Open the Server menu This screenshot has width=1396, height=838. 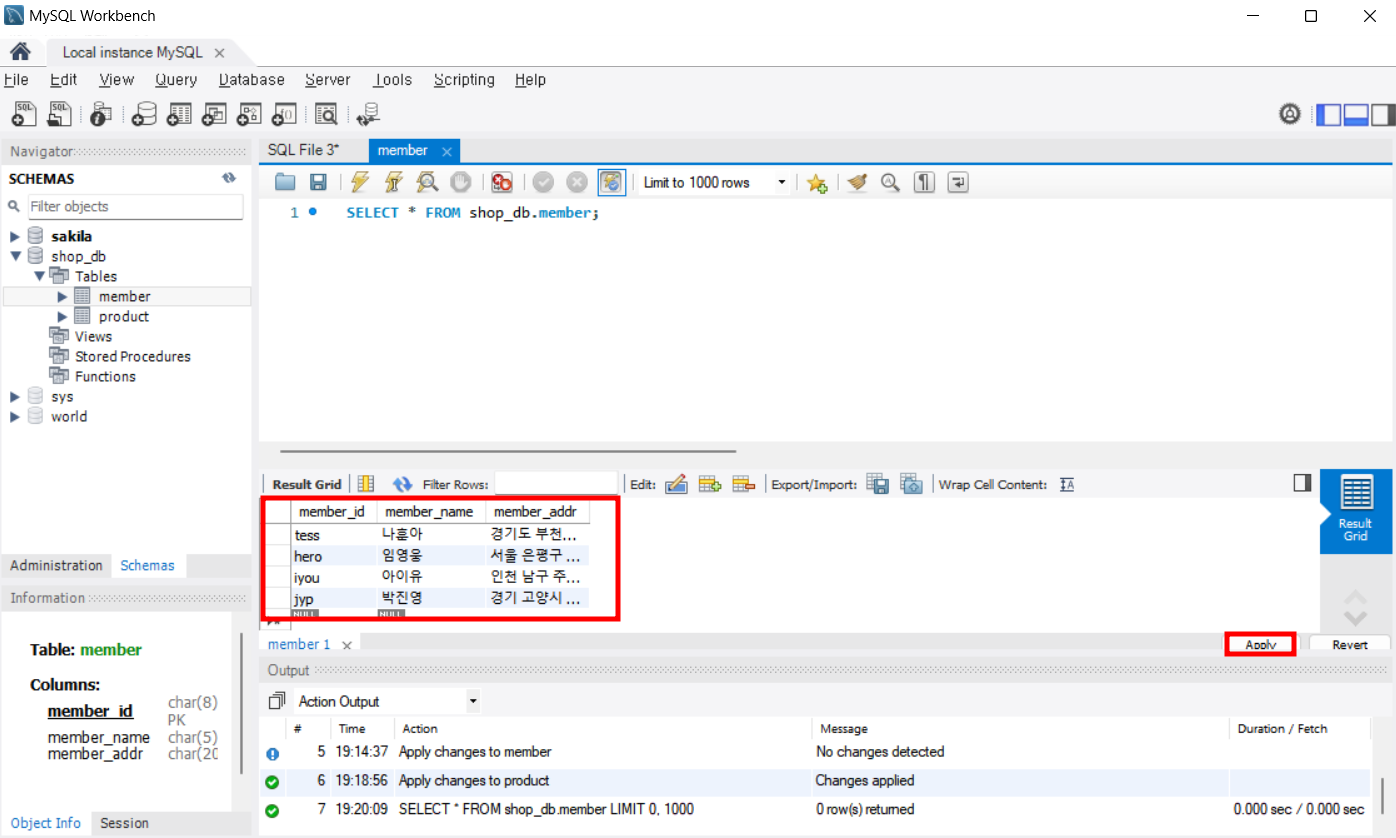[328, 80]
